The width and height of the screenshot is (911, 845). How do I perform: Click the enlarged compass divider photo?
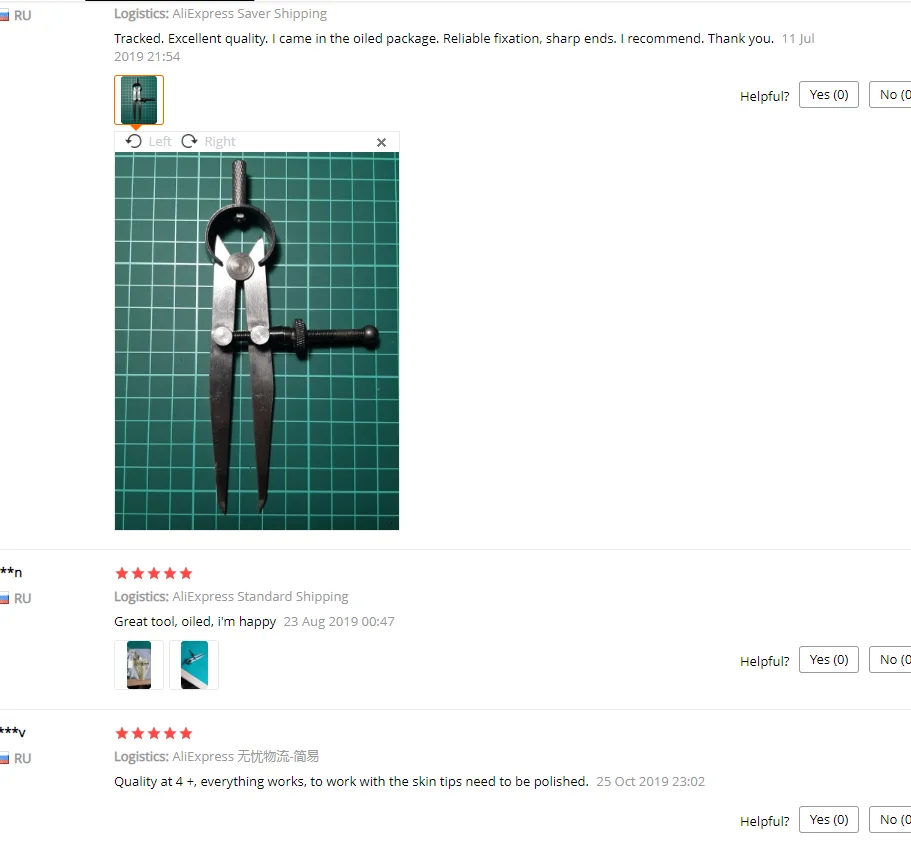[x=257, y=341]
